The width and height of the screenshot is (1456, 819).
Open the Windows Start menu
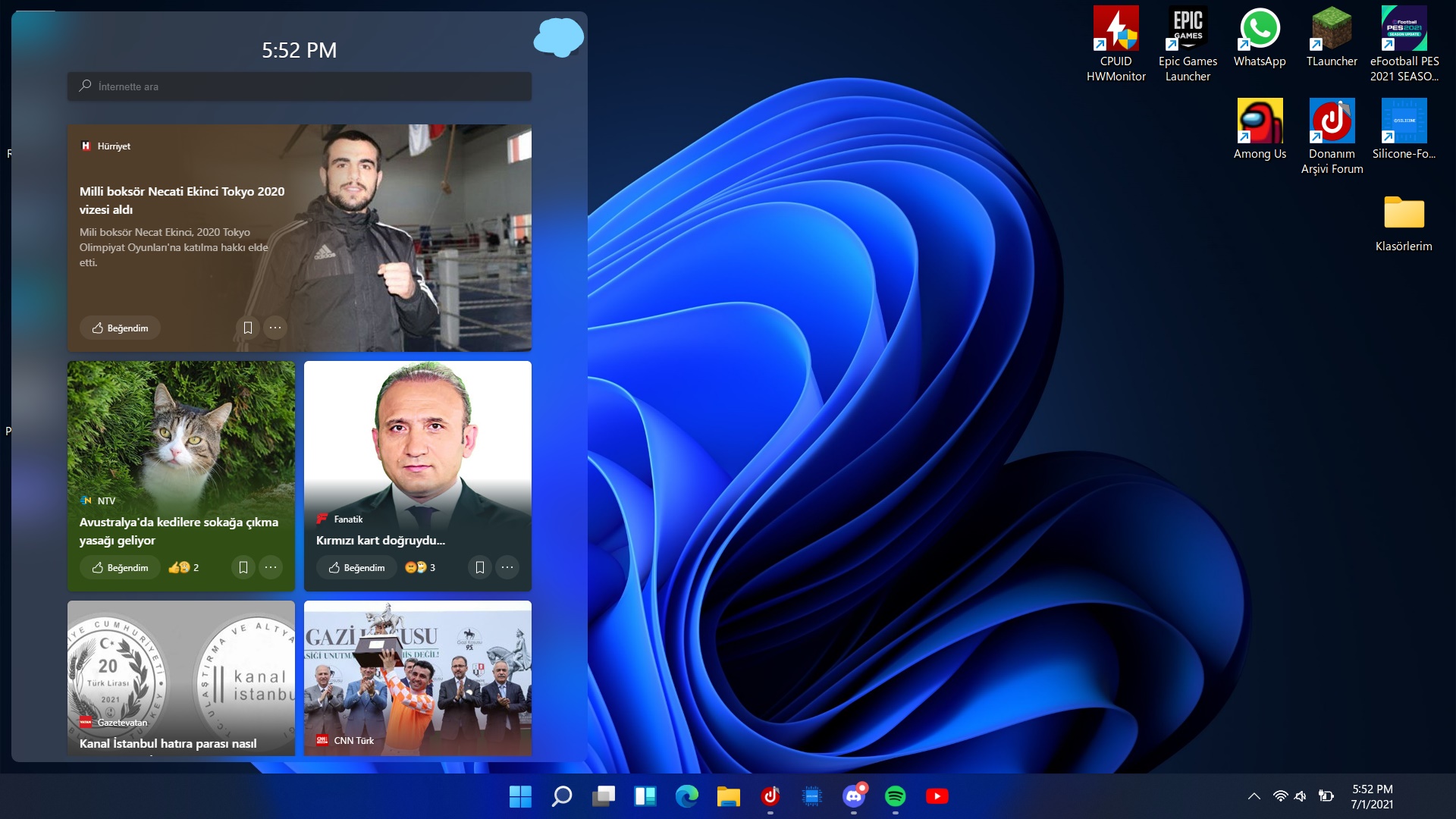tap(520, 796)
